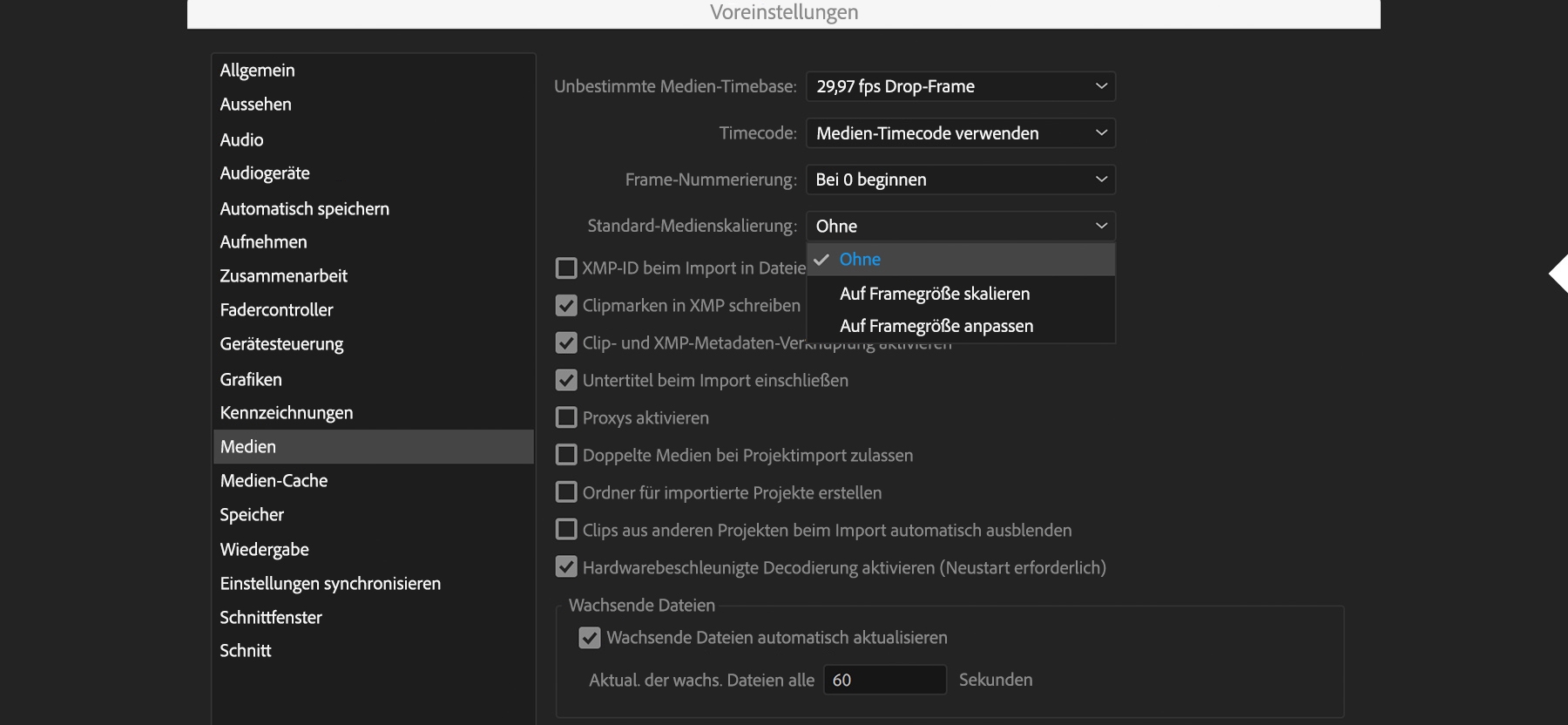
Task: Open the Timecode dropdown
Action: (x=960, y=133)
